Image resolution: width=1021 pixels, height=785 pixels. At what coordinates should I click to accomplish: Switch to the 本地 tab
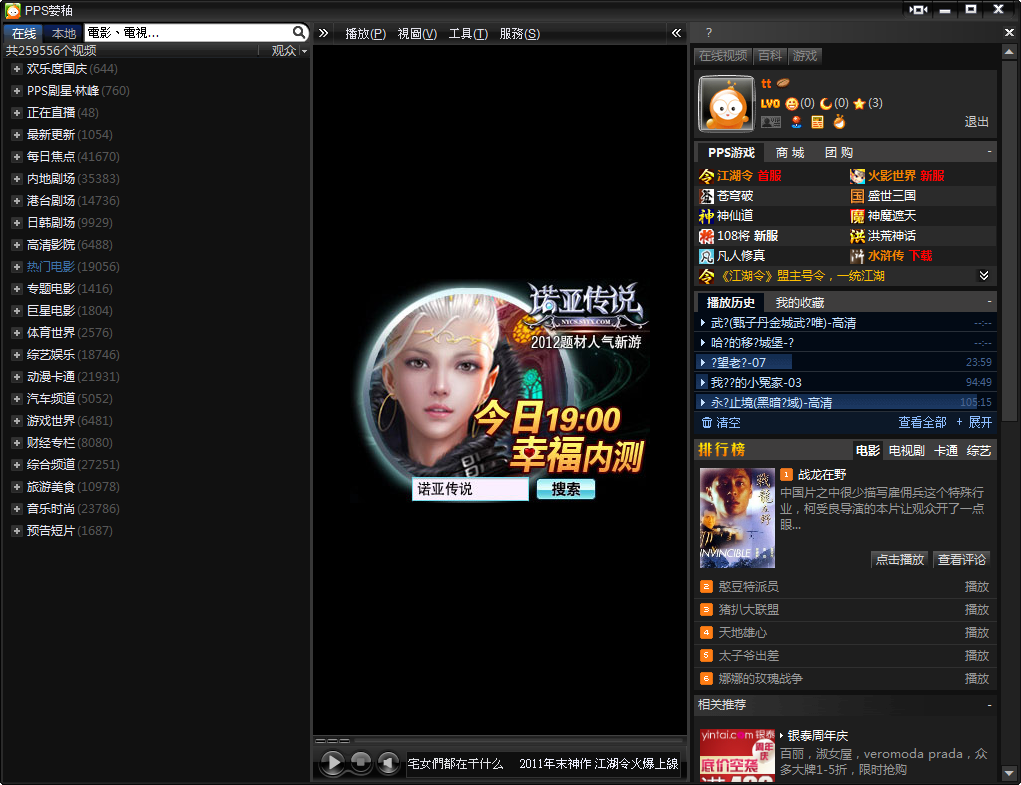[x=63, y=33]
